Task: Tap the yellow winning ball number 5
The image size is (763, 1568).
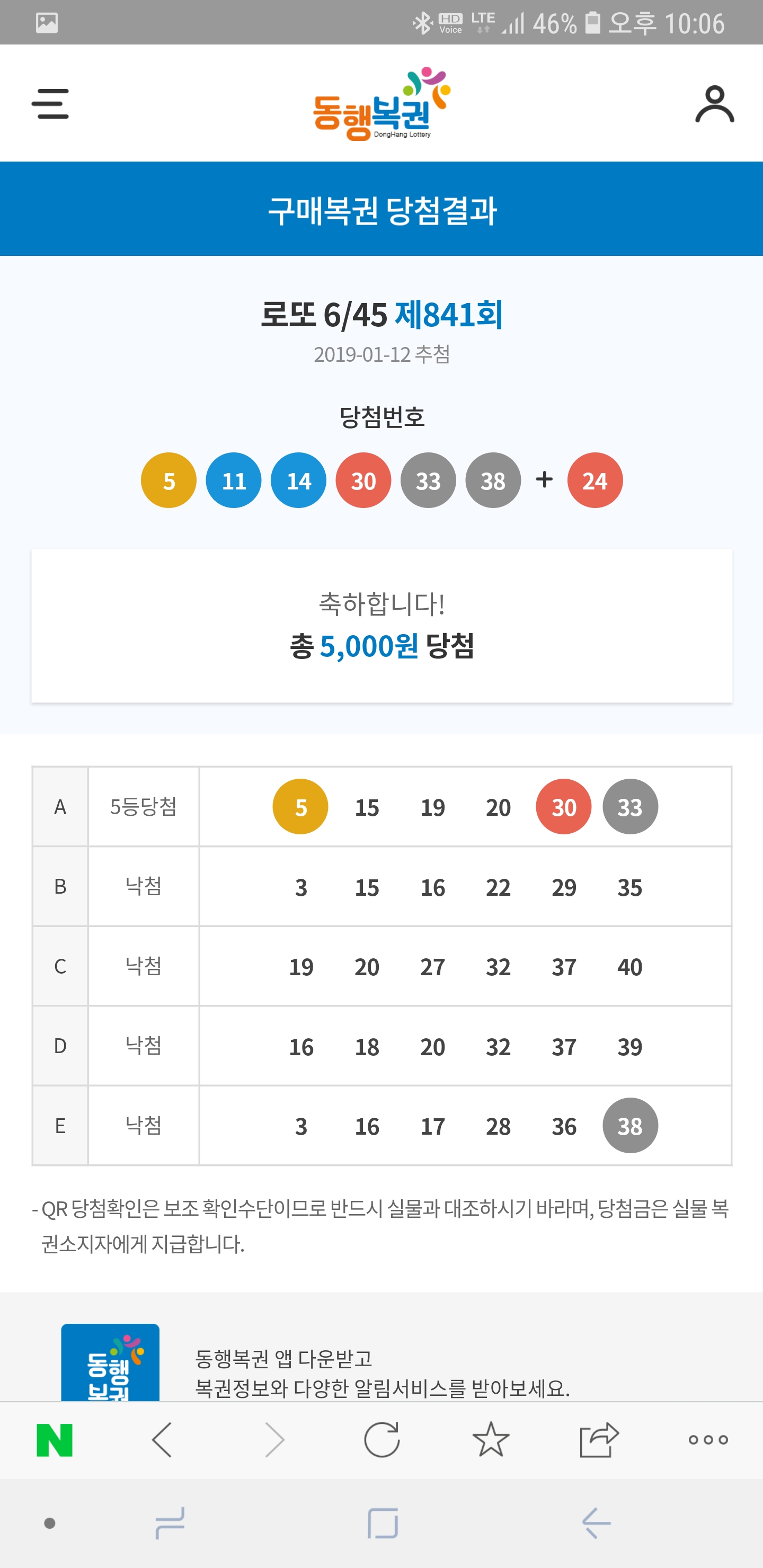Action: tap(168, 480)
